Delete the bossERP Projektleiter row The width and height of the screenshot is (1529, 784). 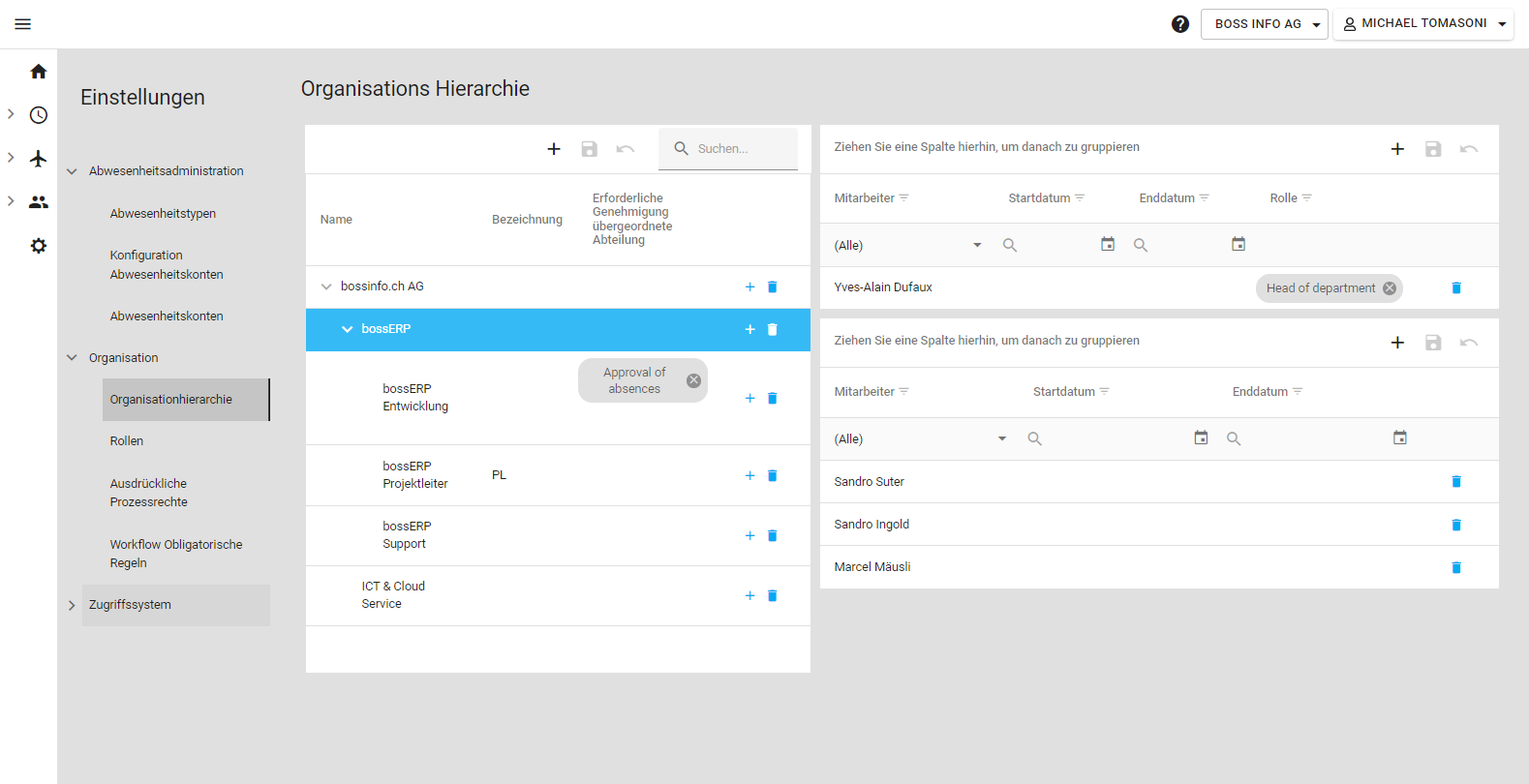(773, 475)
